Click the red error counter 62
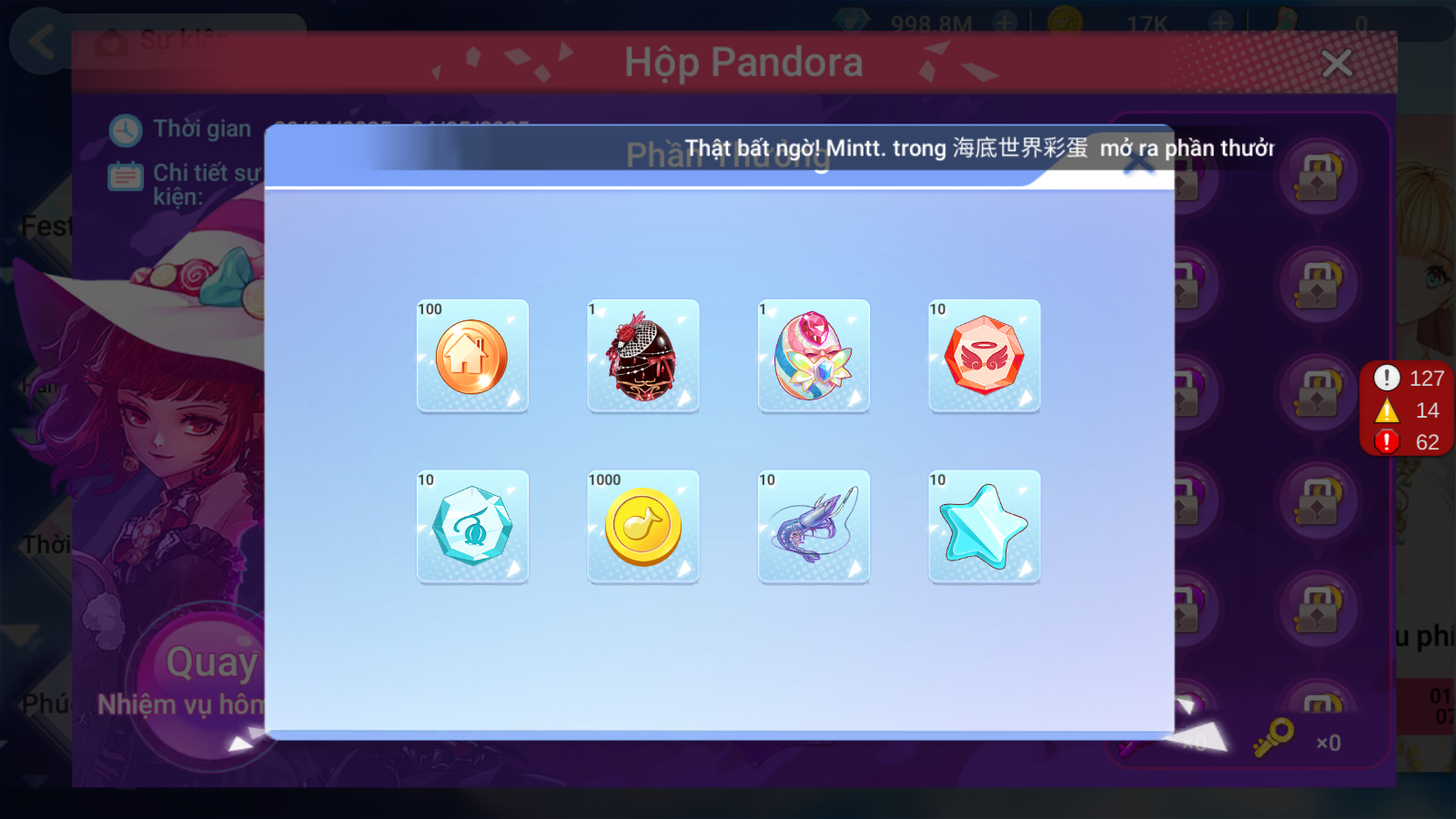The image size is (1456, 819). tap(1408, 441)
